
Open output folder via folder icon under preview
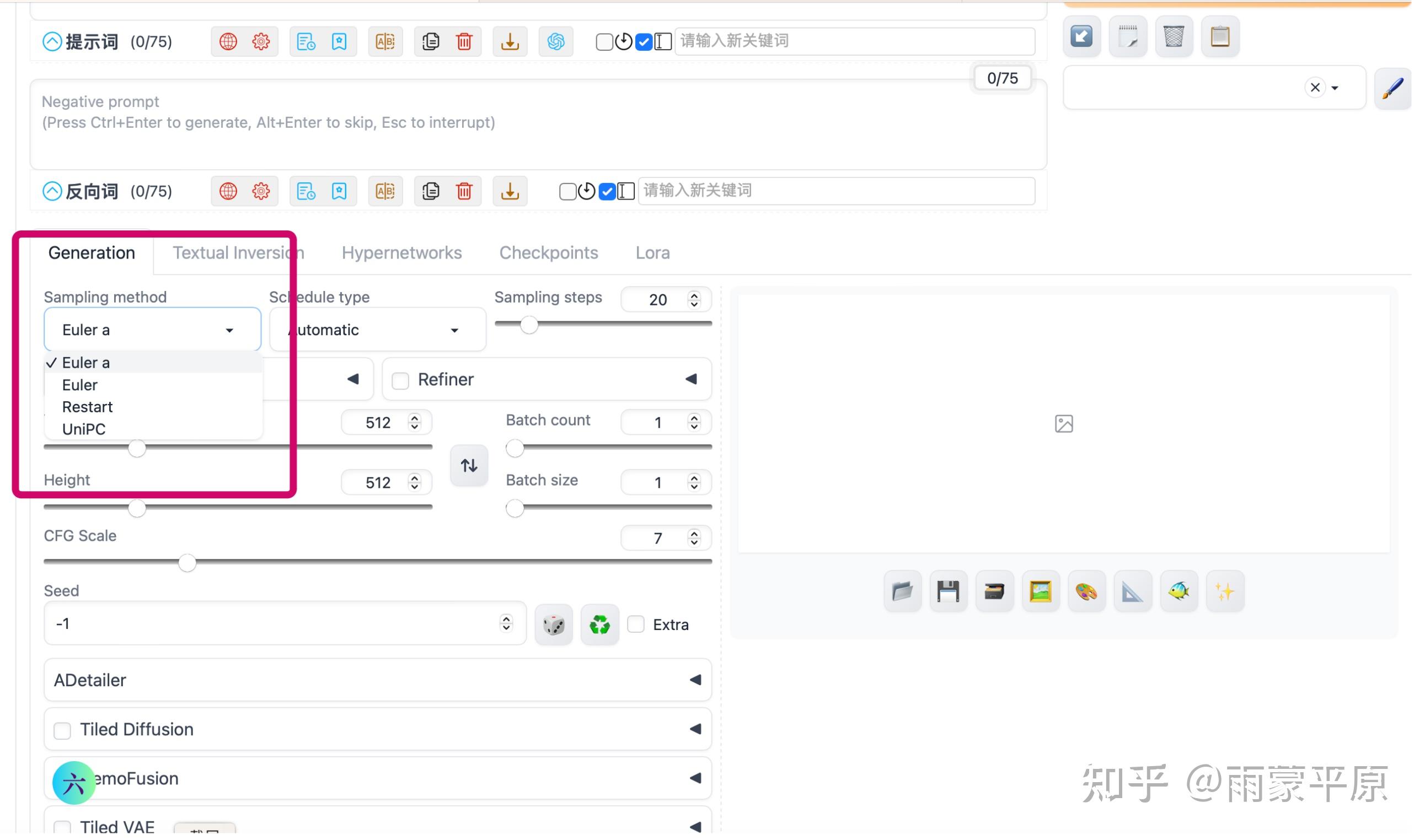901,590
